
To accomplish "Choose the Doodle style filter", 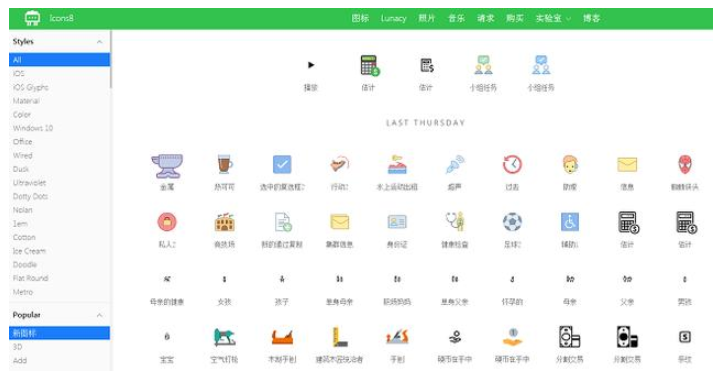I will [x=24, y=265].
